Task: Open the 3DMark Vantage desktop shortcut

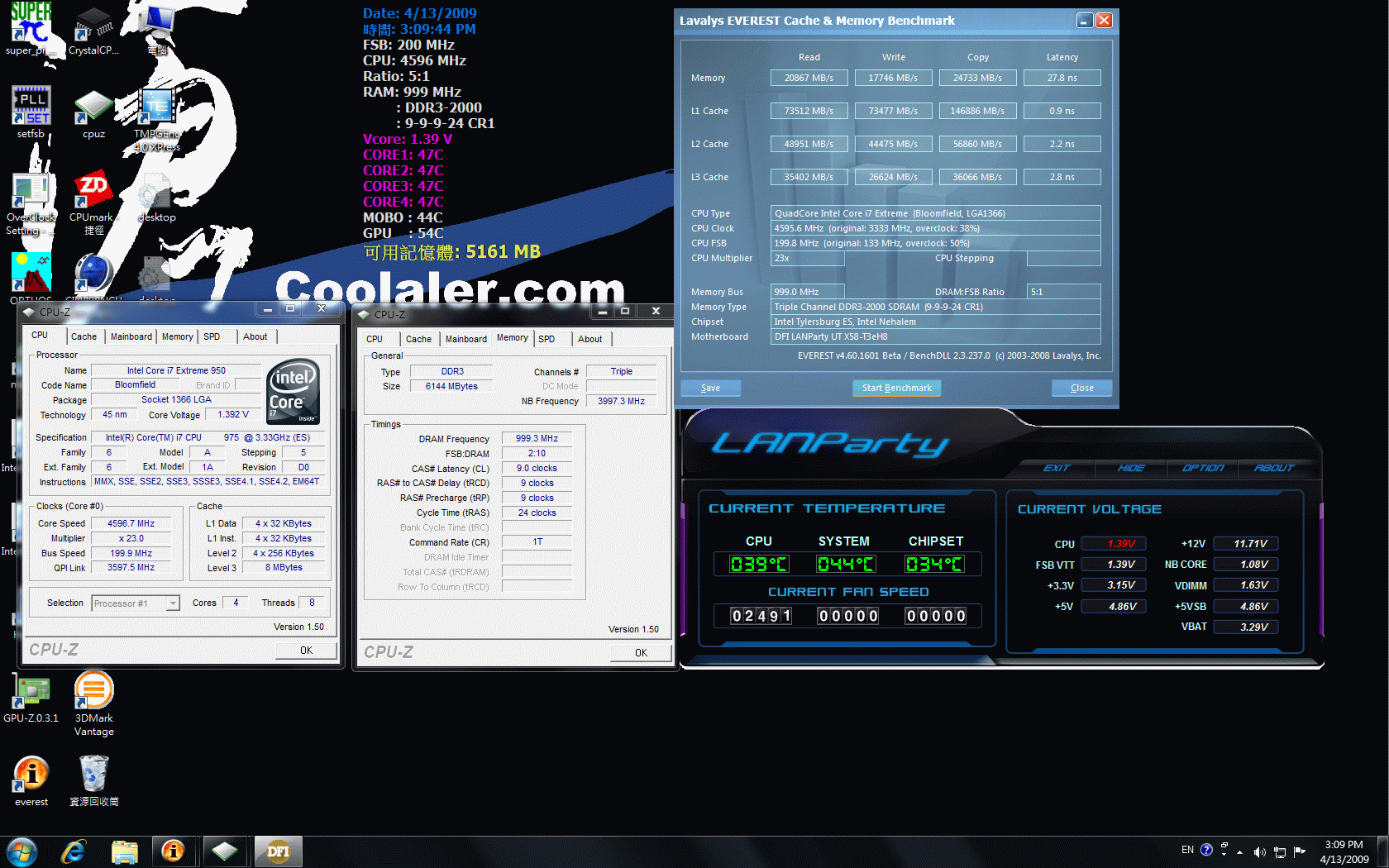Action: click(93, 704)
